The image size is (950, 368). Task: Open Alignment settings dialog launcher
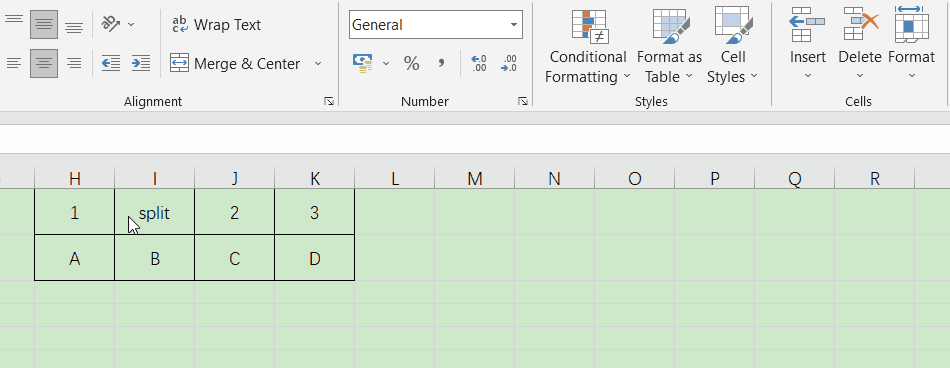pos(329,101)
